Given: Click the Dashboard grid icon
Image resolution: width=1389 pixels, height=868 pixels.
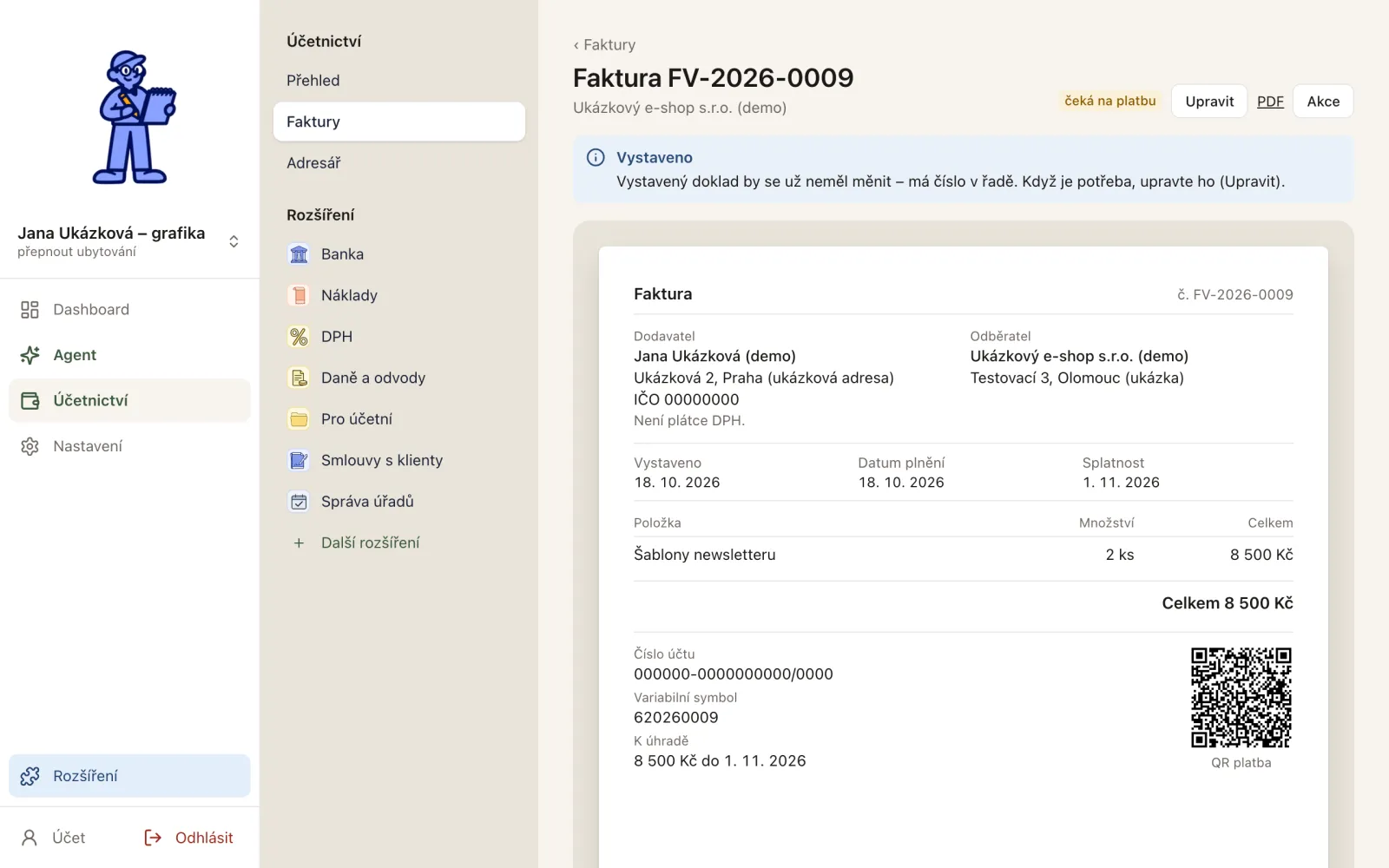Looking at the screenshot, I should coord(30,310).
